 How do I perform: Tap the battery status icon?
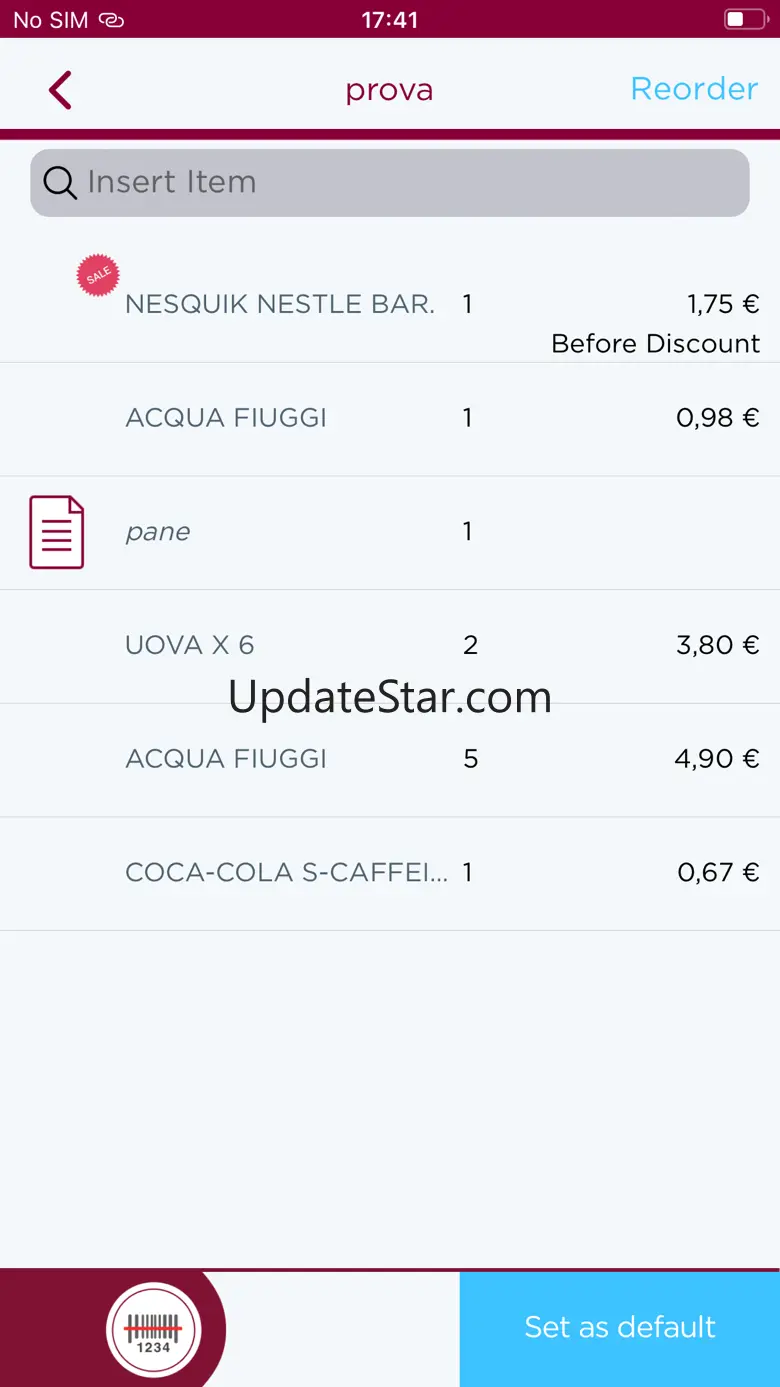pyautogui.click(x=744, y=19)
